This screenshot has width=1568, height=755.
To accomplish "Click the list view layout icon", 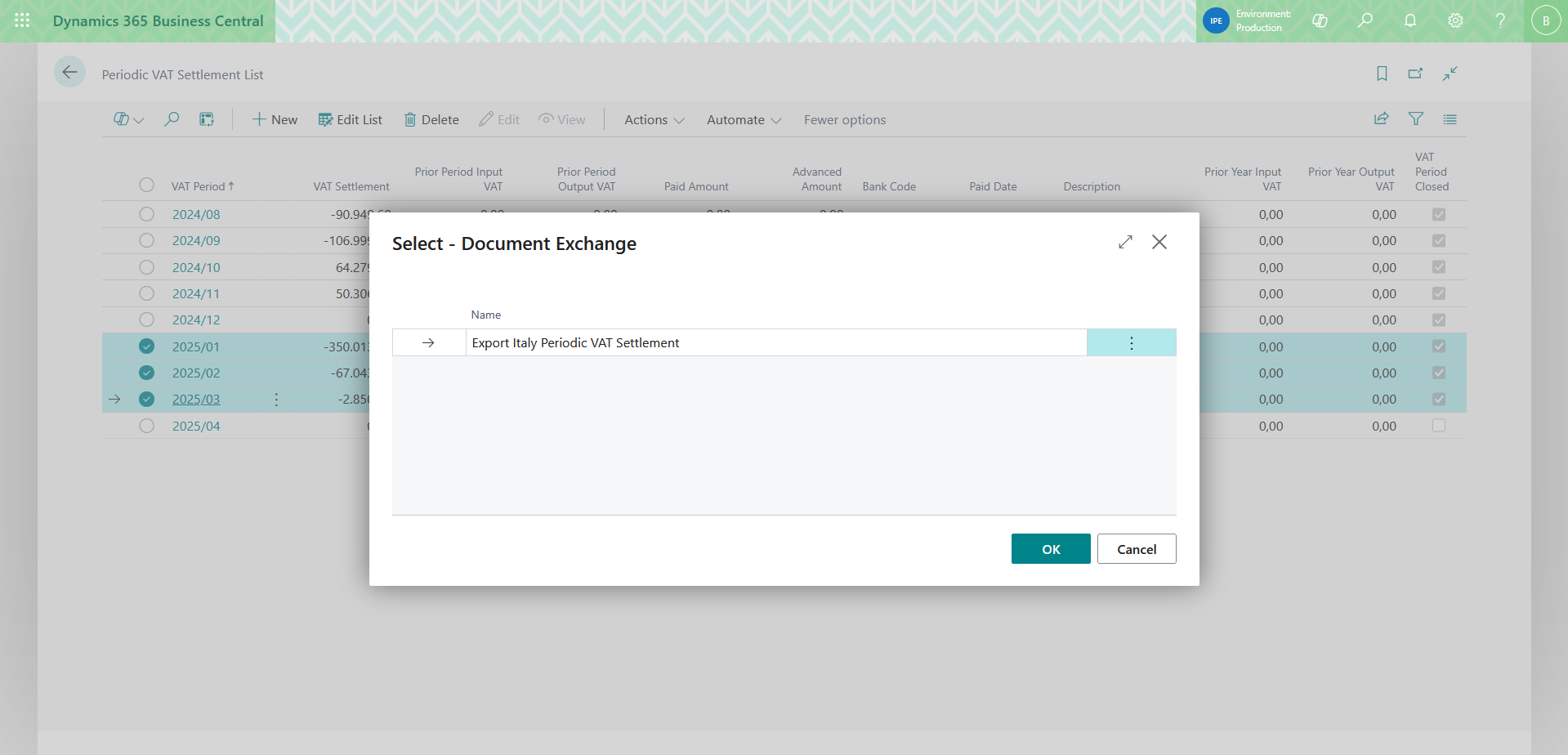I will point(1450,118).
